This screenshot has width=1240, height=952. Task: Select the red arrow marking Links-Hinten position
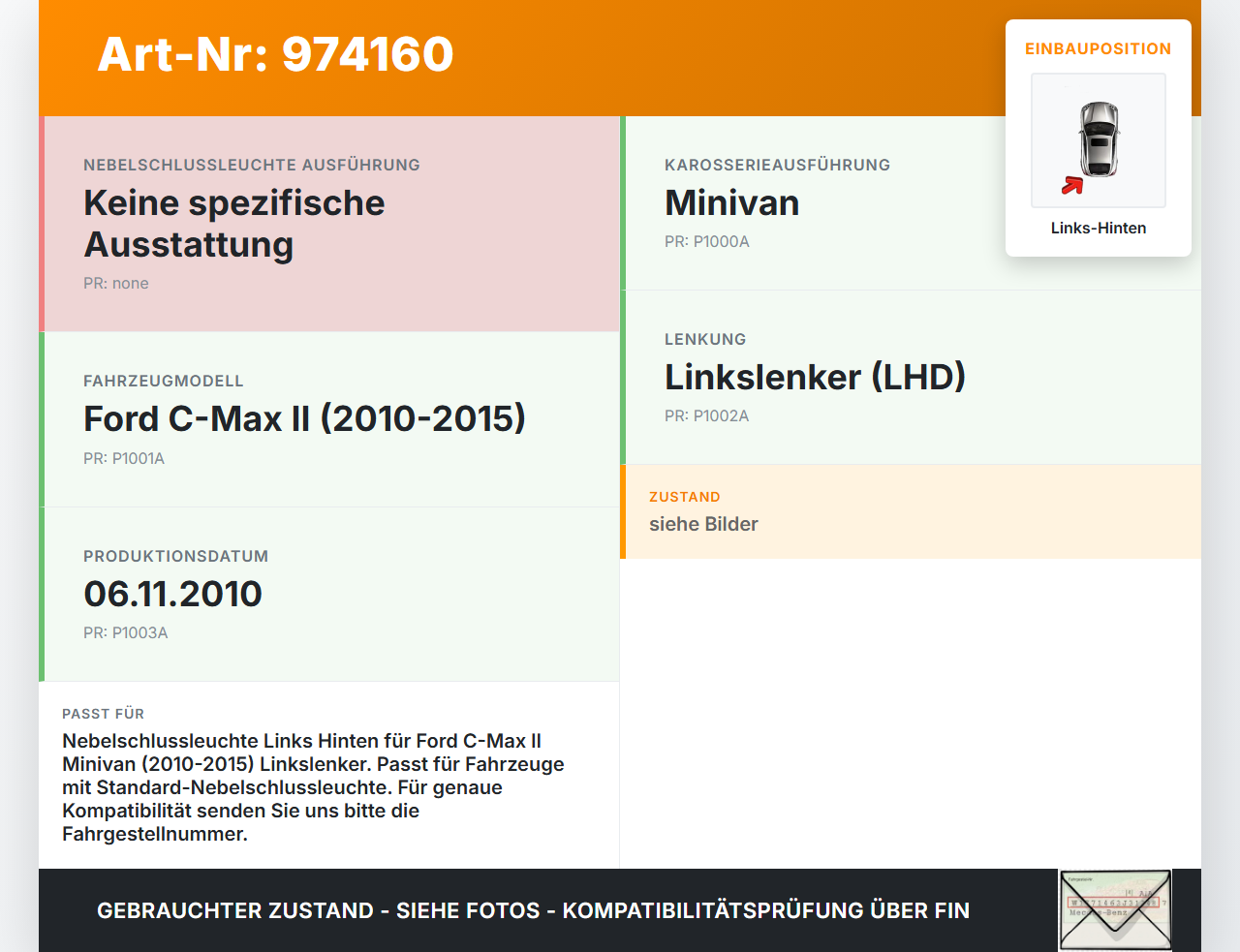pos(1072,186)
